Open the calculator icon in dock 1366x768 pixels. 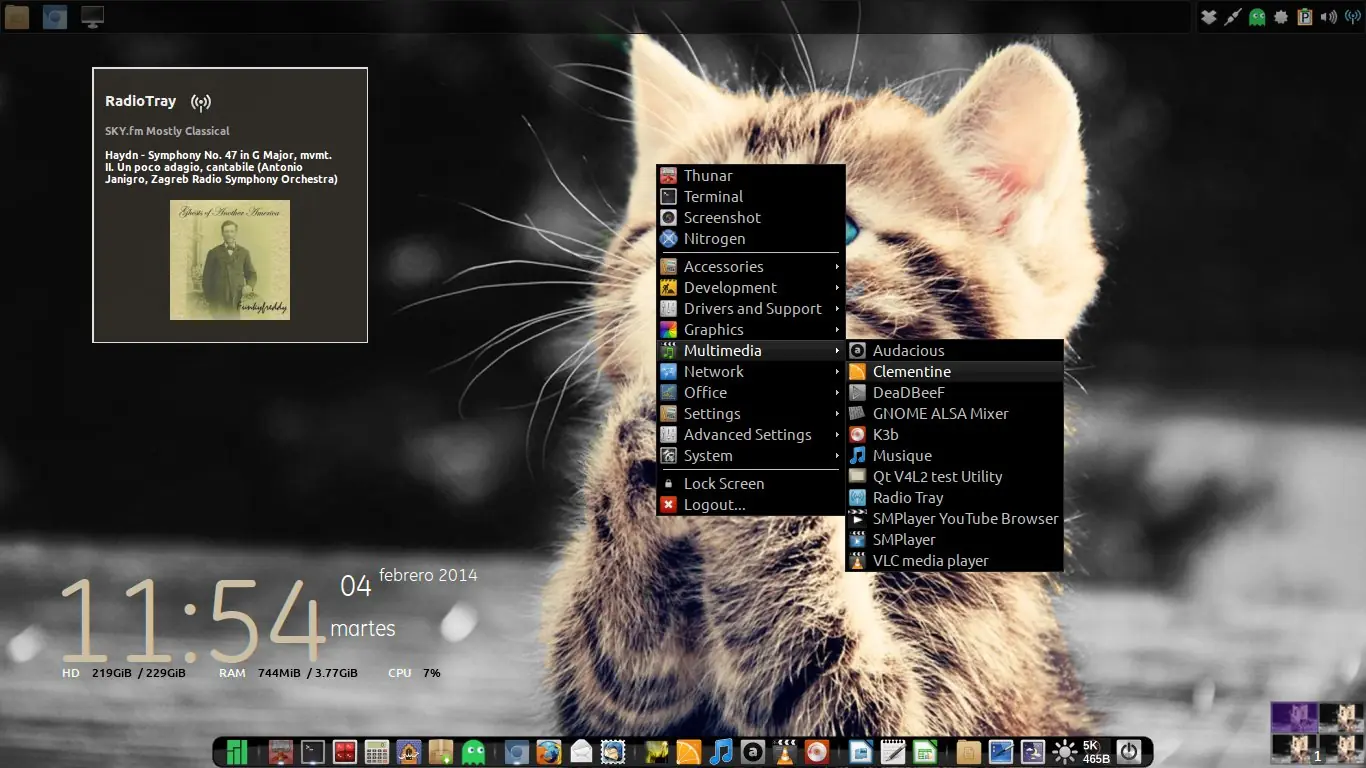[x=376, y=752]
